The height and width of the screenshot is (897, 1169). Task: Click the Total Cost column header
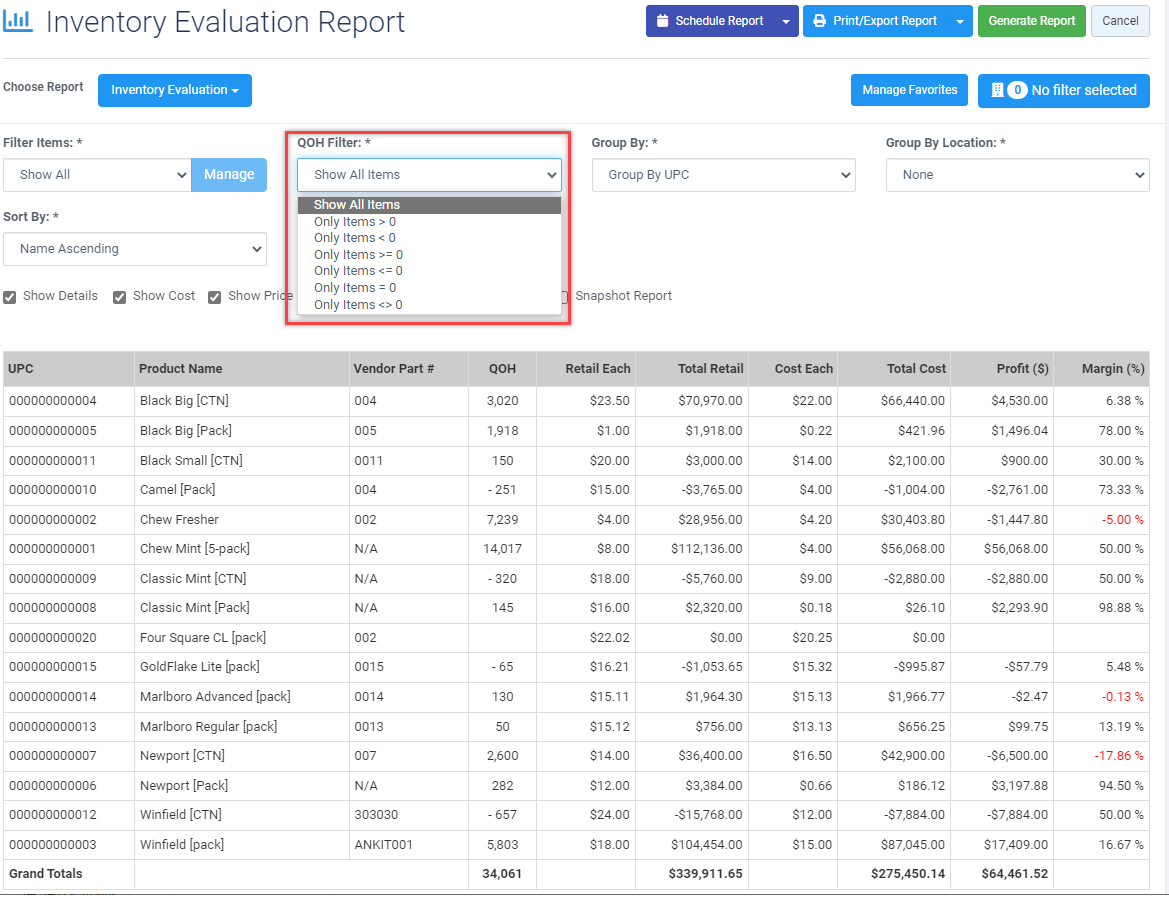coord(894,369)
